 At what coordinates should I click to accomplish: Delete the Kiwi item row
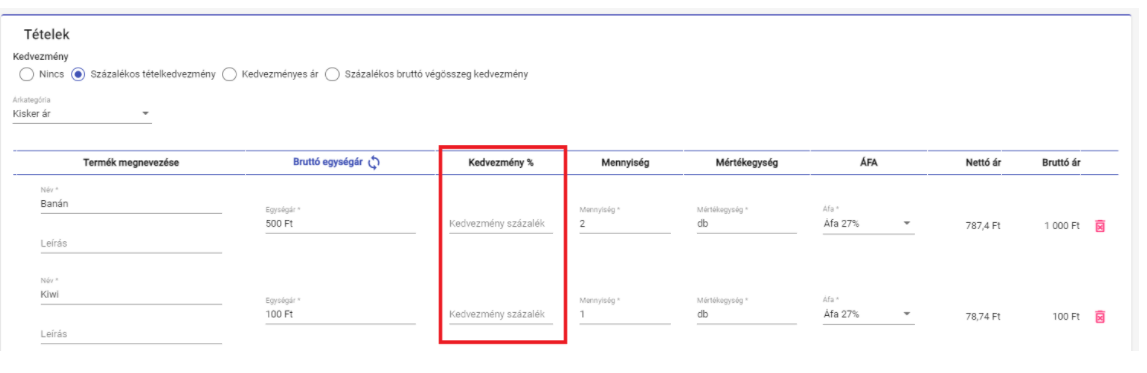click(1099, 317)
